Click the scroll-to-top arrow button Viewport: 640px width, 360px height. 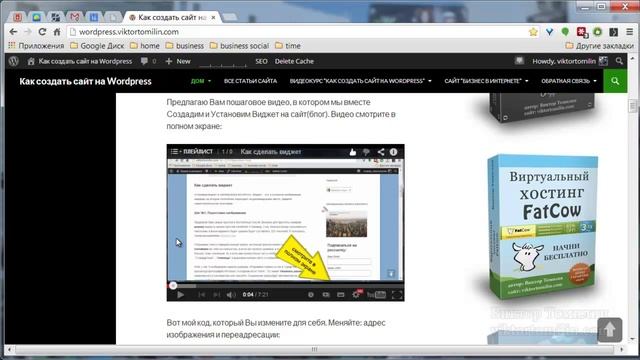click(x=610, y=330)
